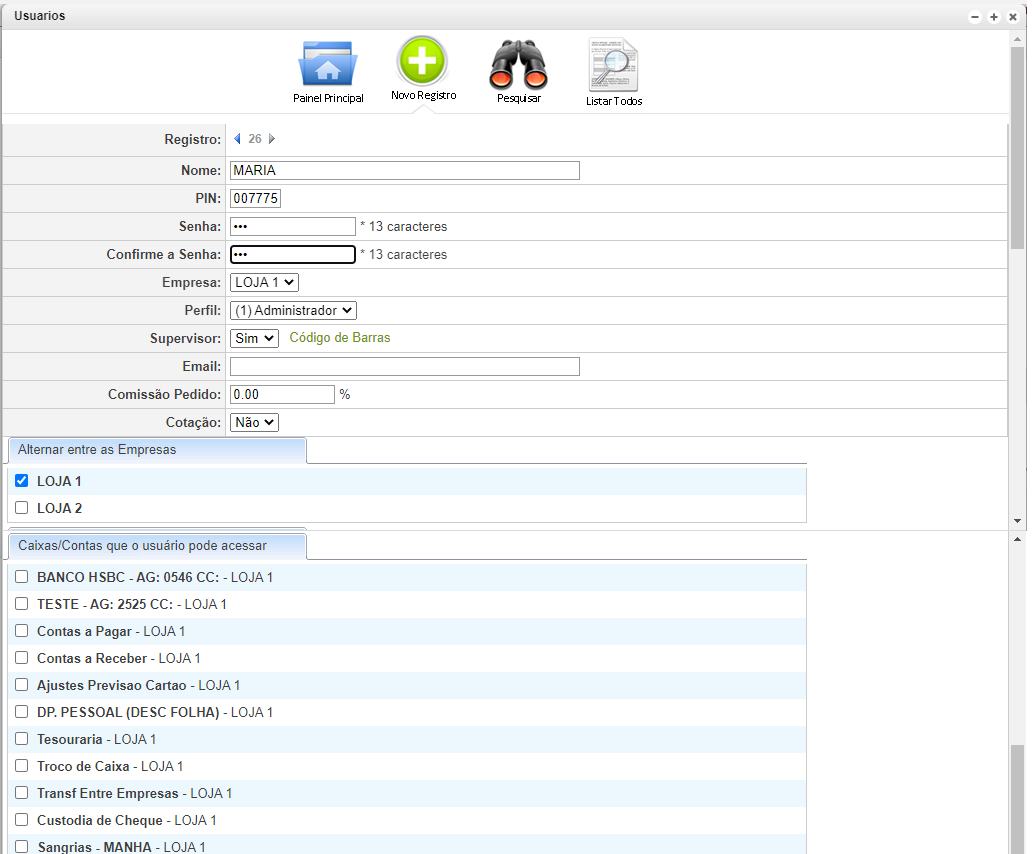The width and height of the screenshot is (1032, 854).
Task: Click the Código de Barras link
Action: click(340, 338)
